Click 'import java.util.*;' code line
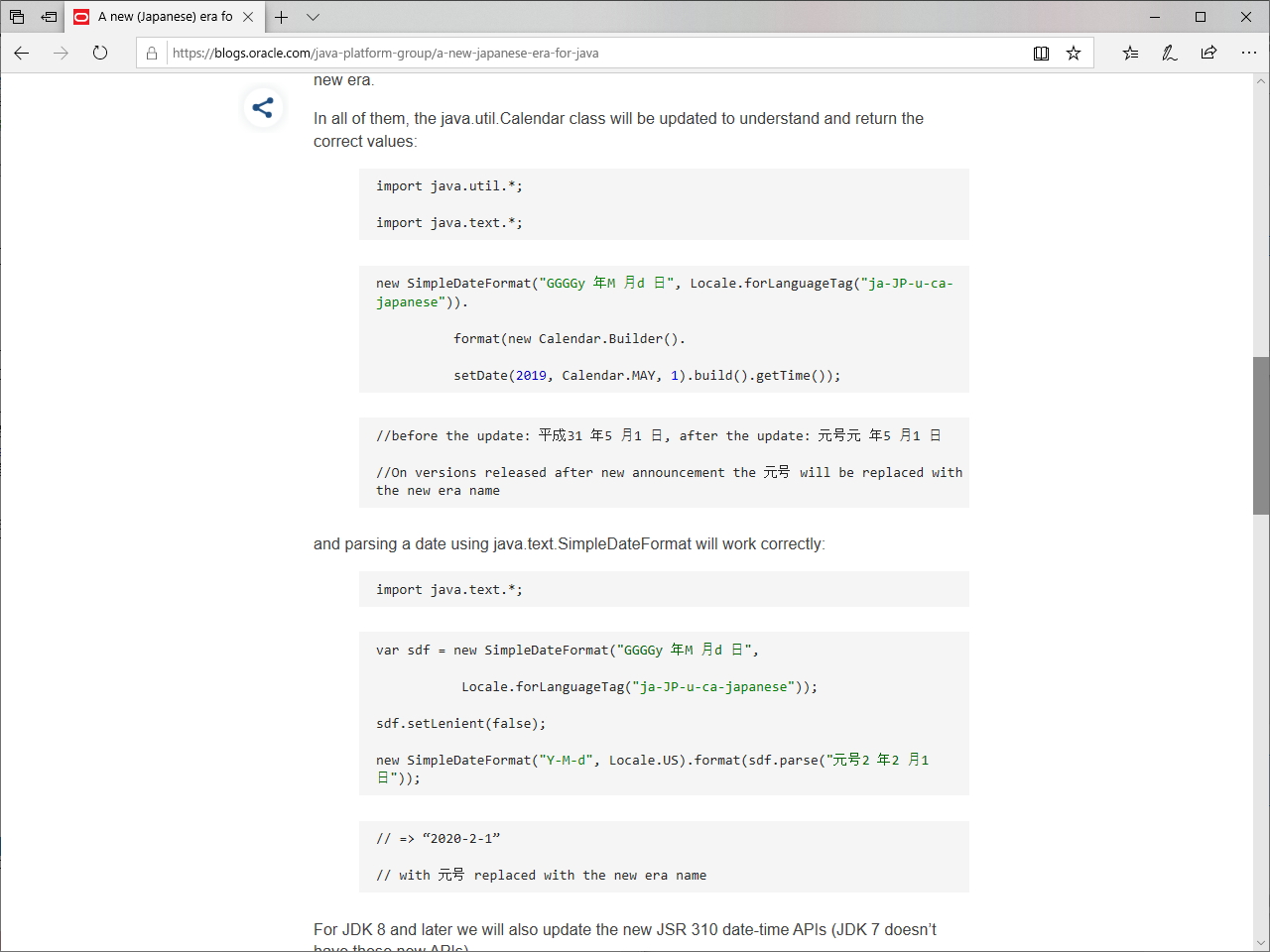 (449, 186)
